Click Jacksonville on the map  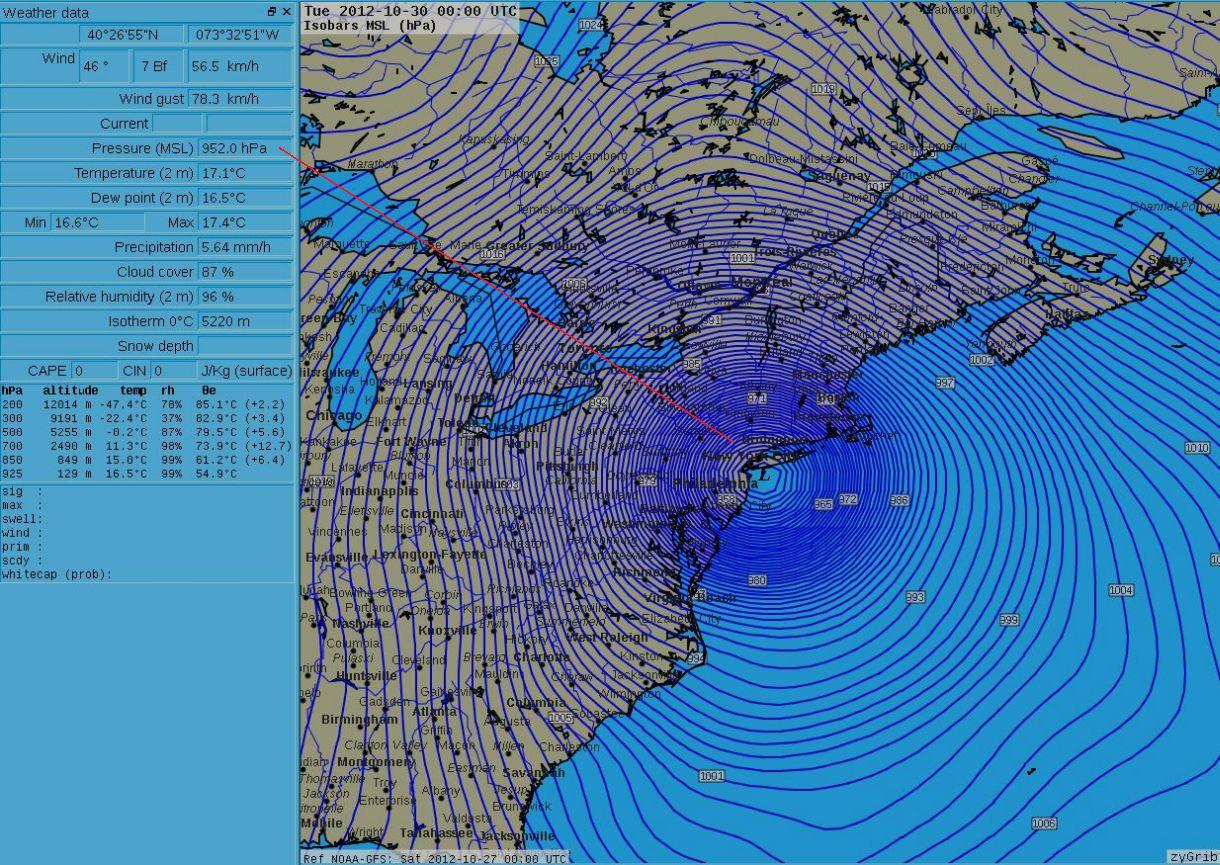(x=517, y=835)
